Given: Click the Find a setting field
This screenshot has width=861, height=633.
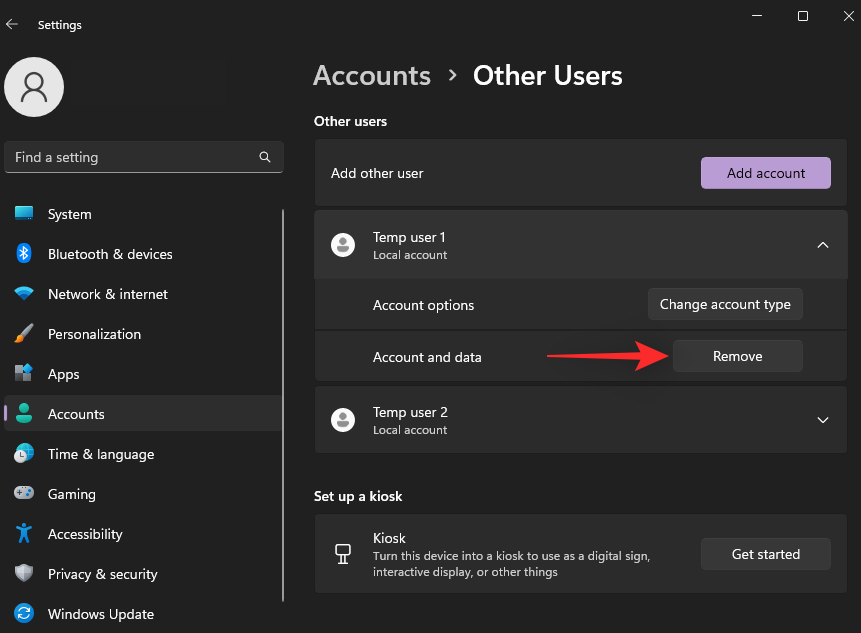Looking at the screenshot, I should (x=144, y=157).
